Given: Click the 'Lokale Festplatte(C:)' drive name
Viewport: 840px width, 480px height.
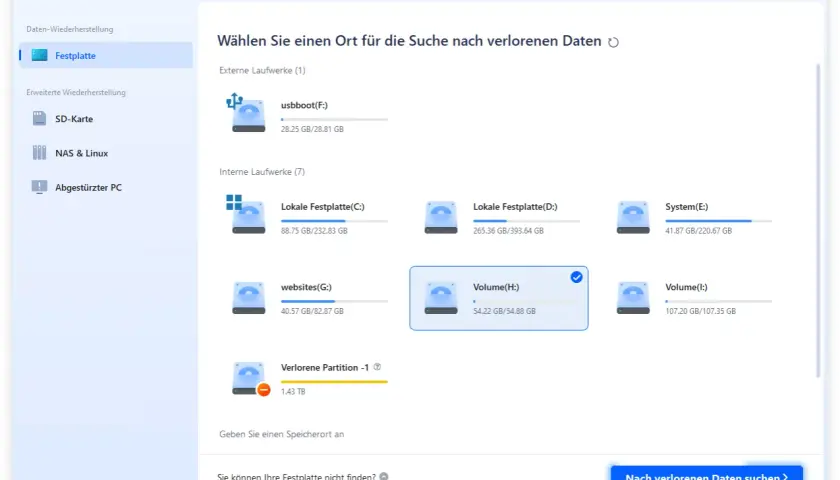Looking at the screenshot, I should click(322, 207).
